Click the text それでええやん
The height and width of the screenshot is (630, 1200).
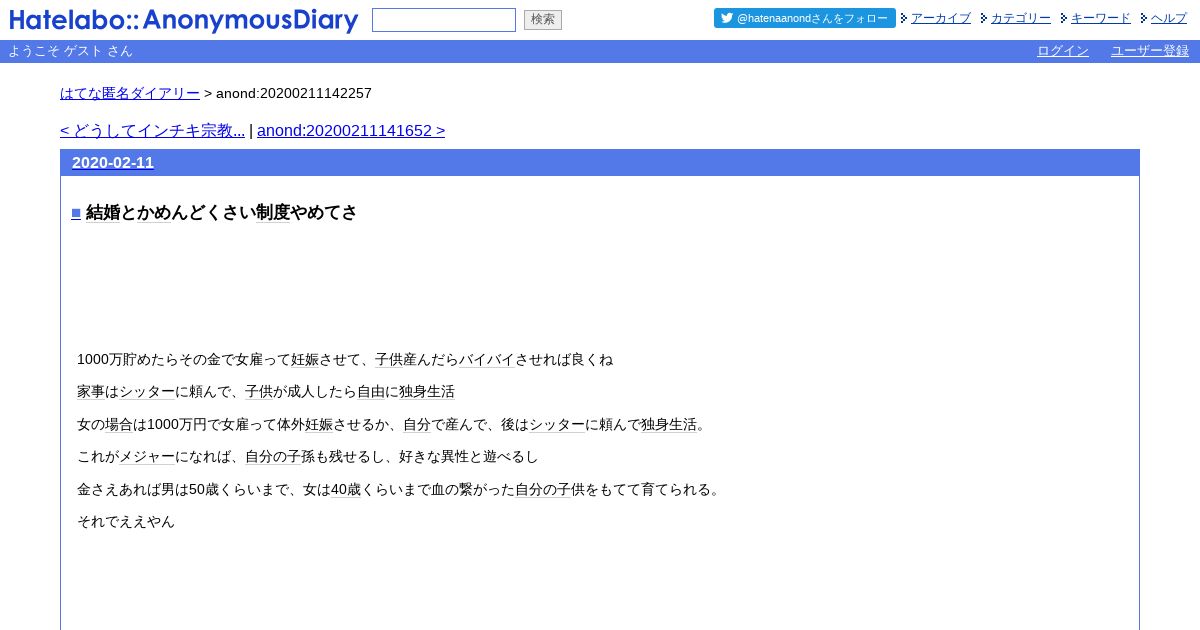[126, 522]
